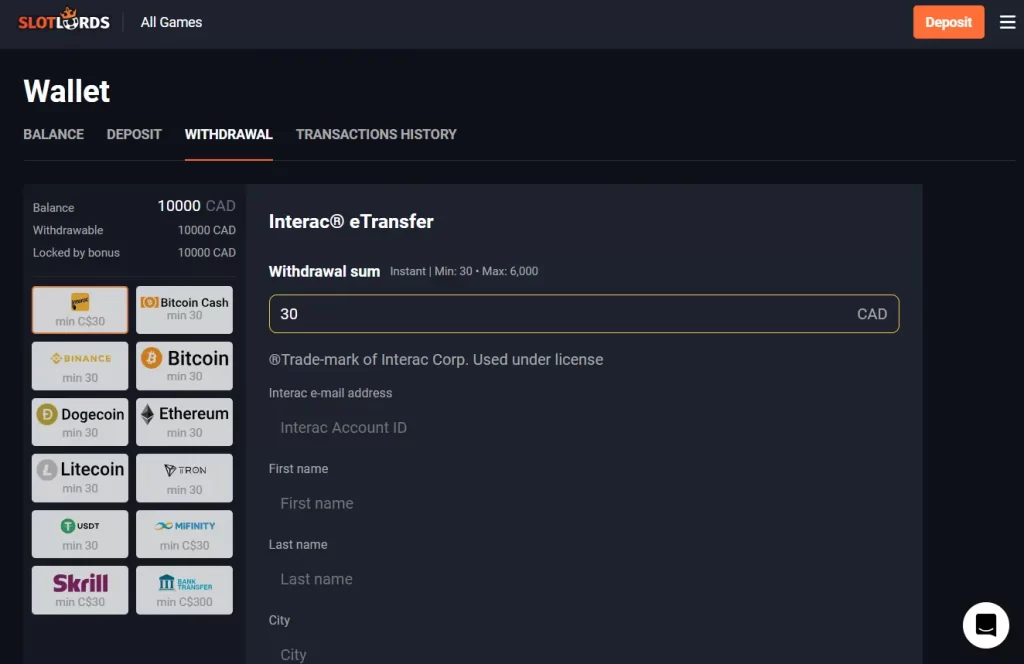Image resolution: width=1024 pixels, height=664 pixels.
Task: Select Bank Transfer withdrawal method
Action: tap(184, 590)
